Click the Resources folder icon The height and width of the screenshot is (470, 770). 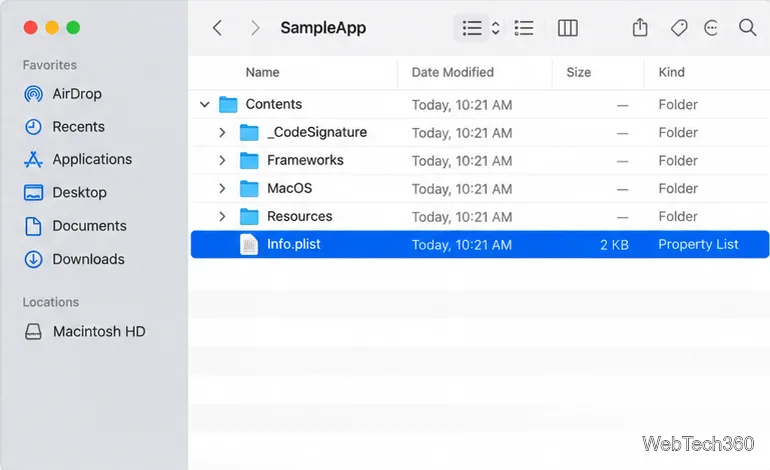249,217
